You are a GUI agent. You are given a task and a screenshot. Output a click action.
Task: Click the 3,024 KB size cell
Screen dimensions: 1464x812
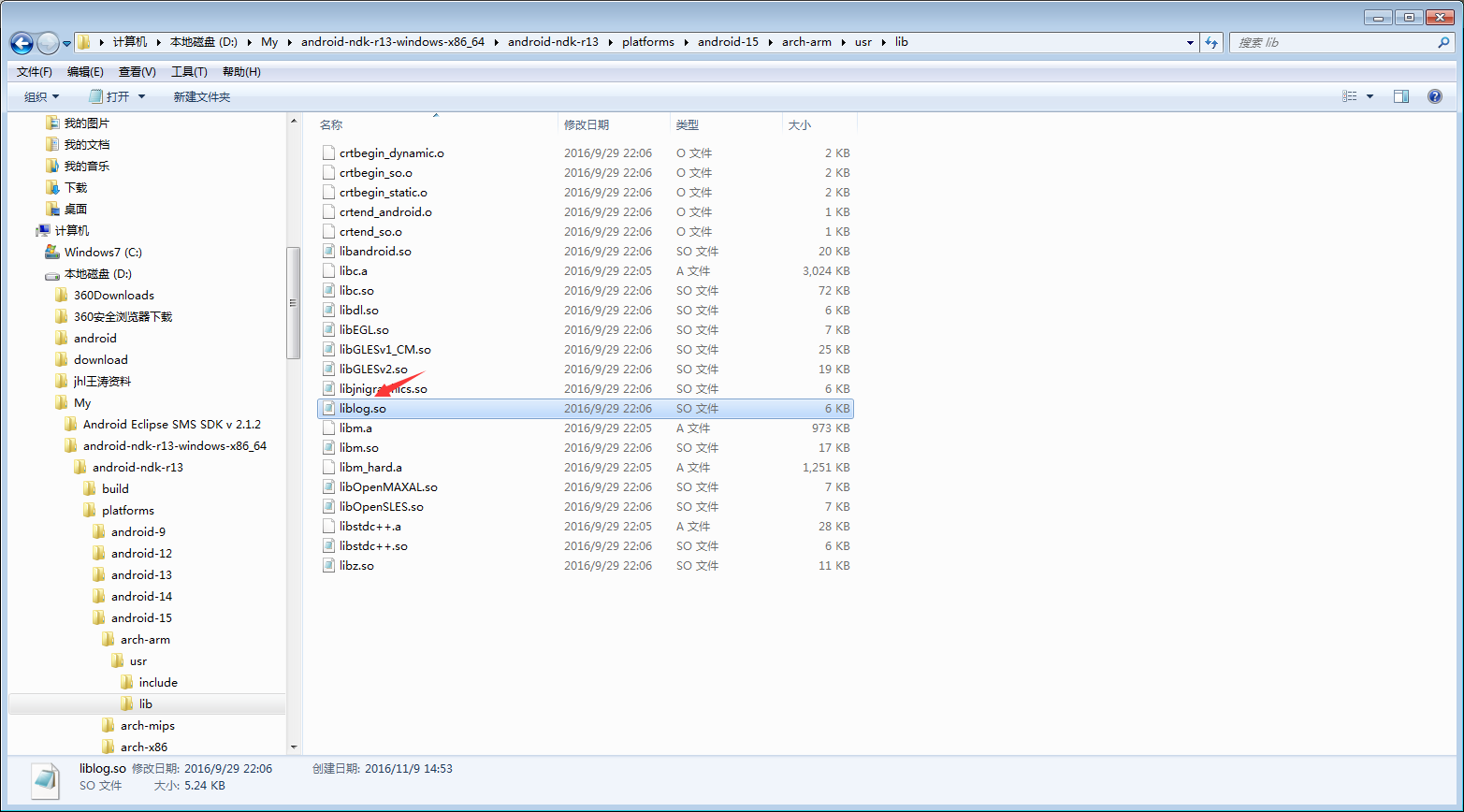coord(826,270)
